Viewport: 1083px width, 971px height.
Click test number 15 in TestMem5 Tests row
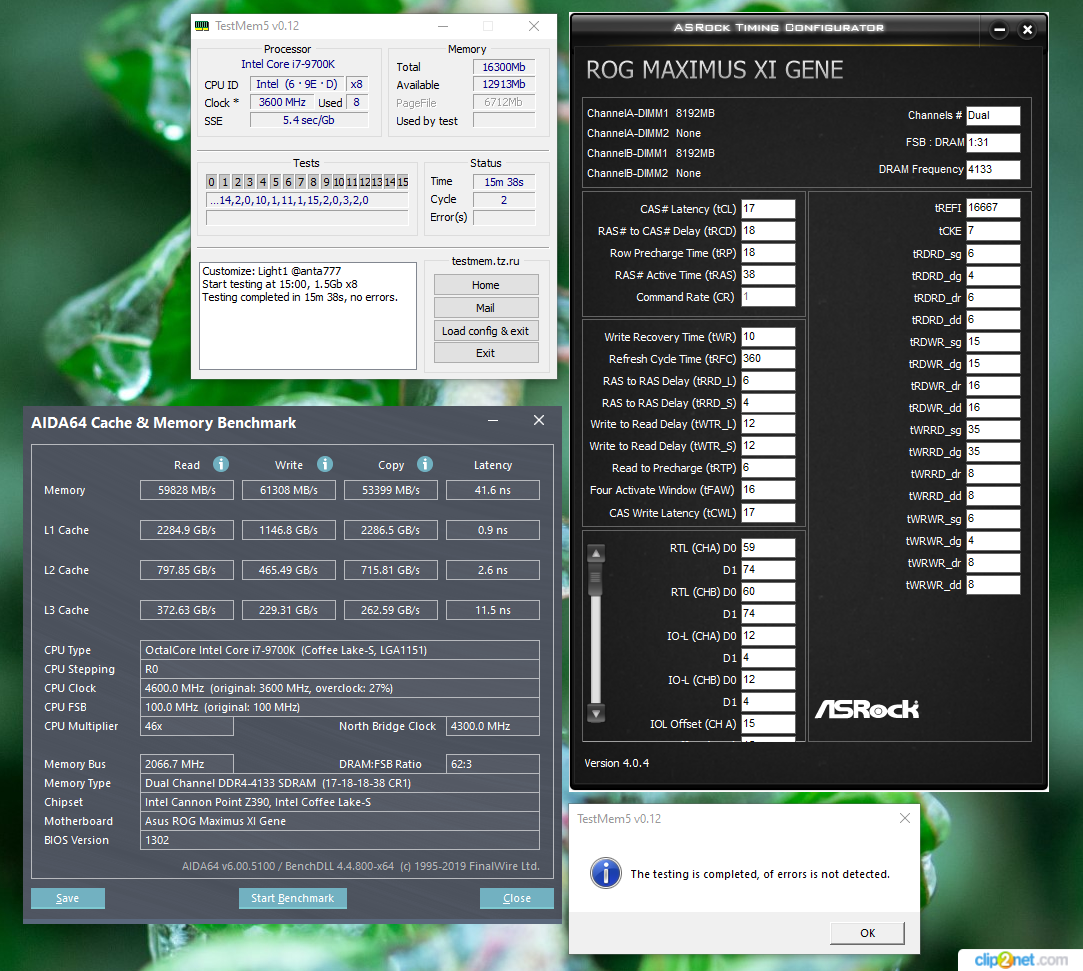coord(403,182)
